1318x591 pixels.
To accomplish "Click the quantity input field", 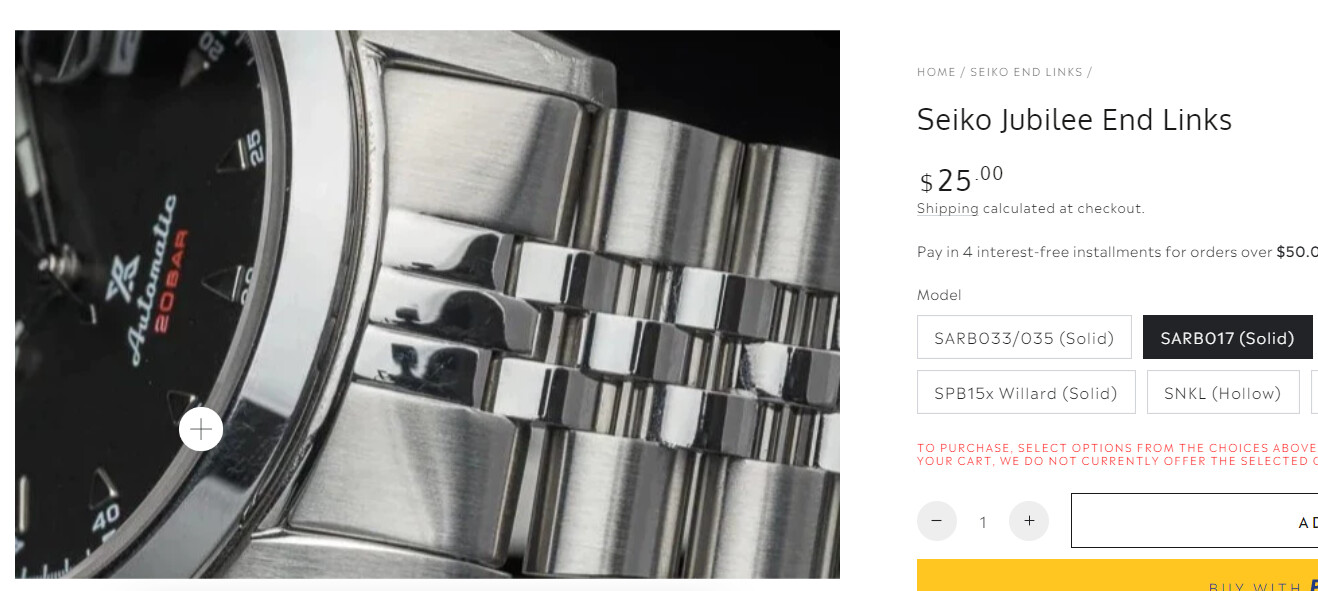I will [x=983, y=521].
